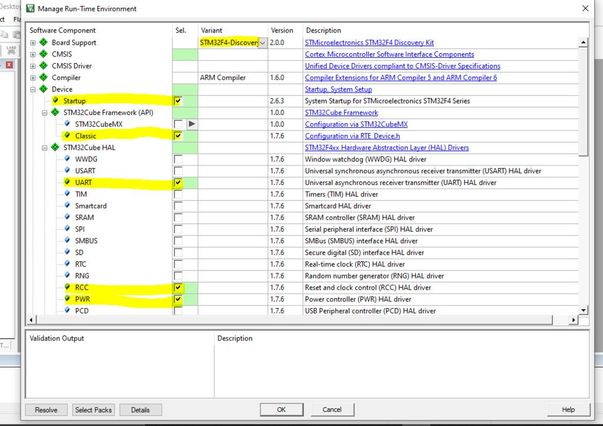
Task: Click the RCC component icon
Action: tap(67, 287)
